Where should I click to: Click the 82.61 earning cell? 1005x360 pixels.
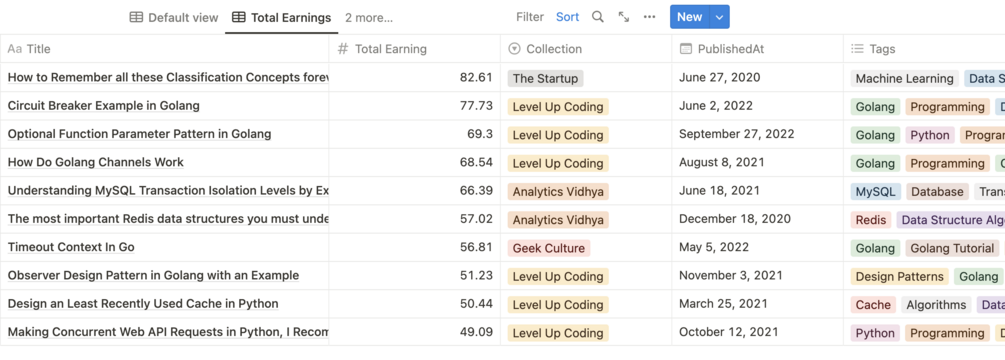pos(414,78)
